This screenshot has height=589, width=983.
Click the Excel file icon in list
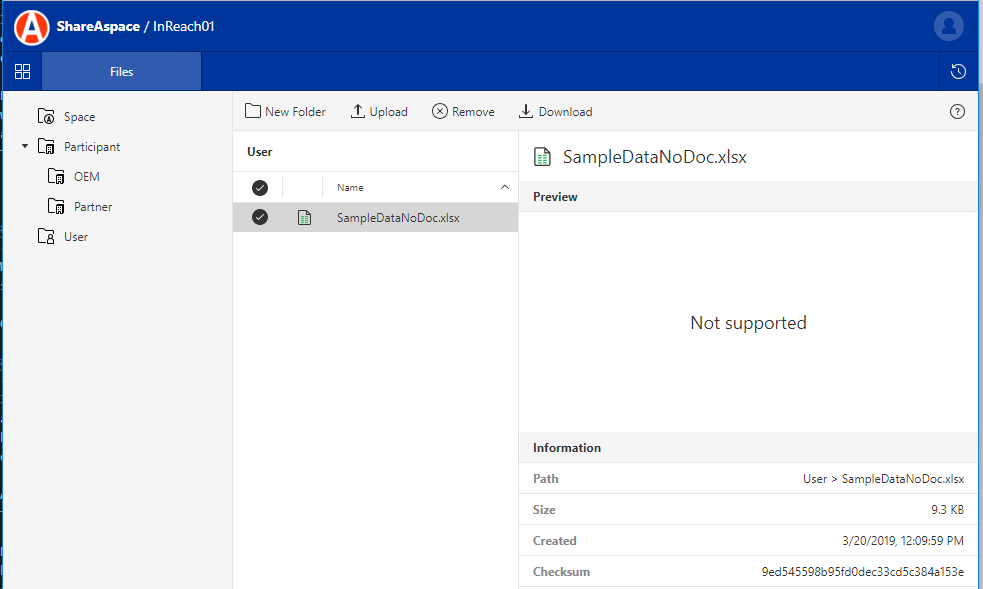[304, 218]
